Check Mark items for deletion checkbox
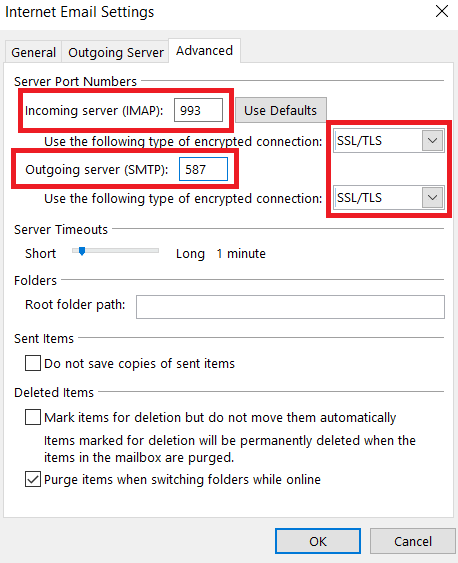This screenshot has width=458, height=563. [x=33, y=417]
